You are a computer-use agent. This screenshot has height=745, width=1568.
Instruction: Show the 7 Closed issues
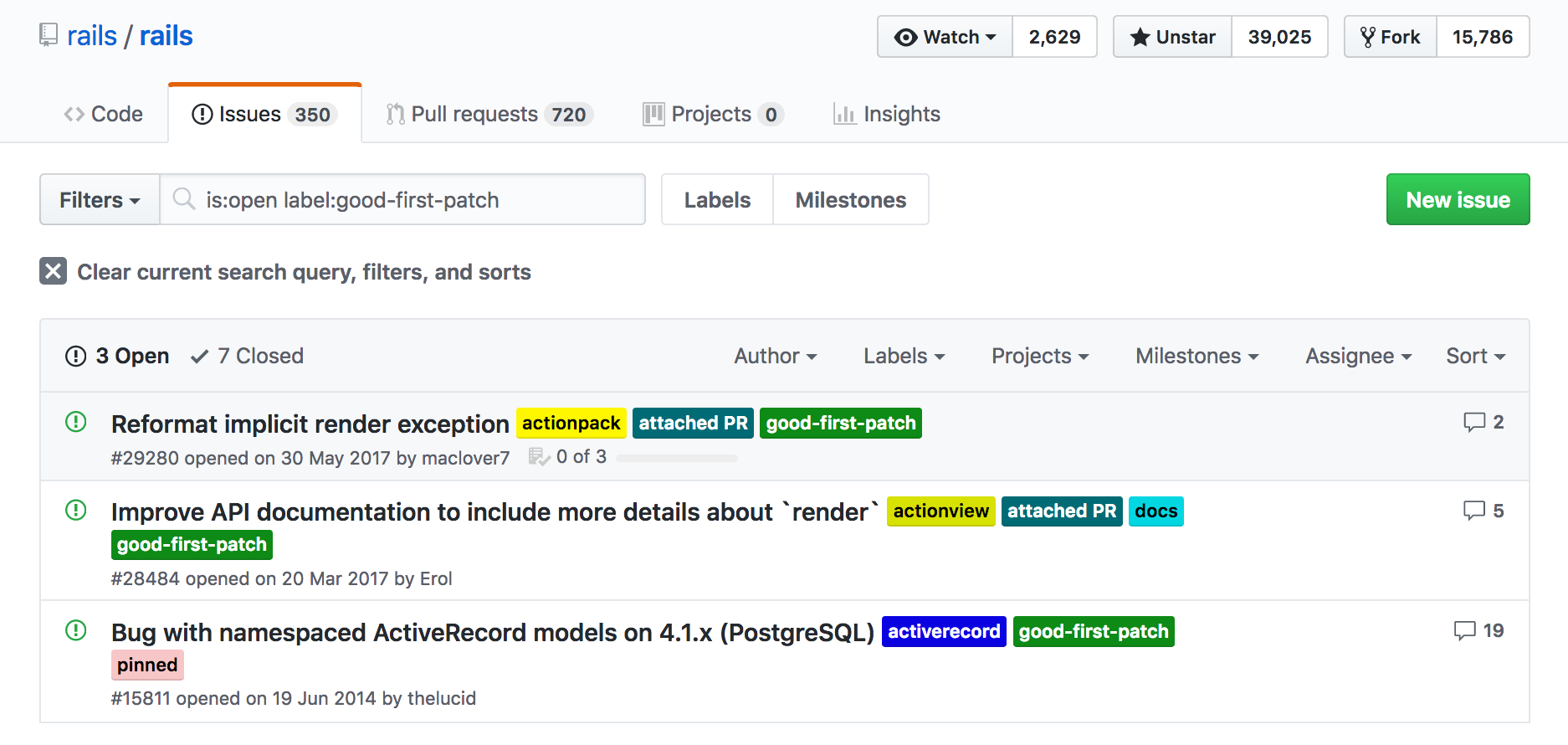247,356
